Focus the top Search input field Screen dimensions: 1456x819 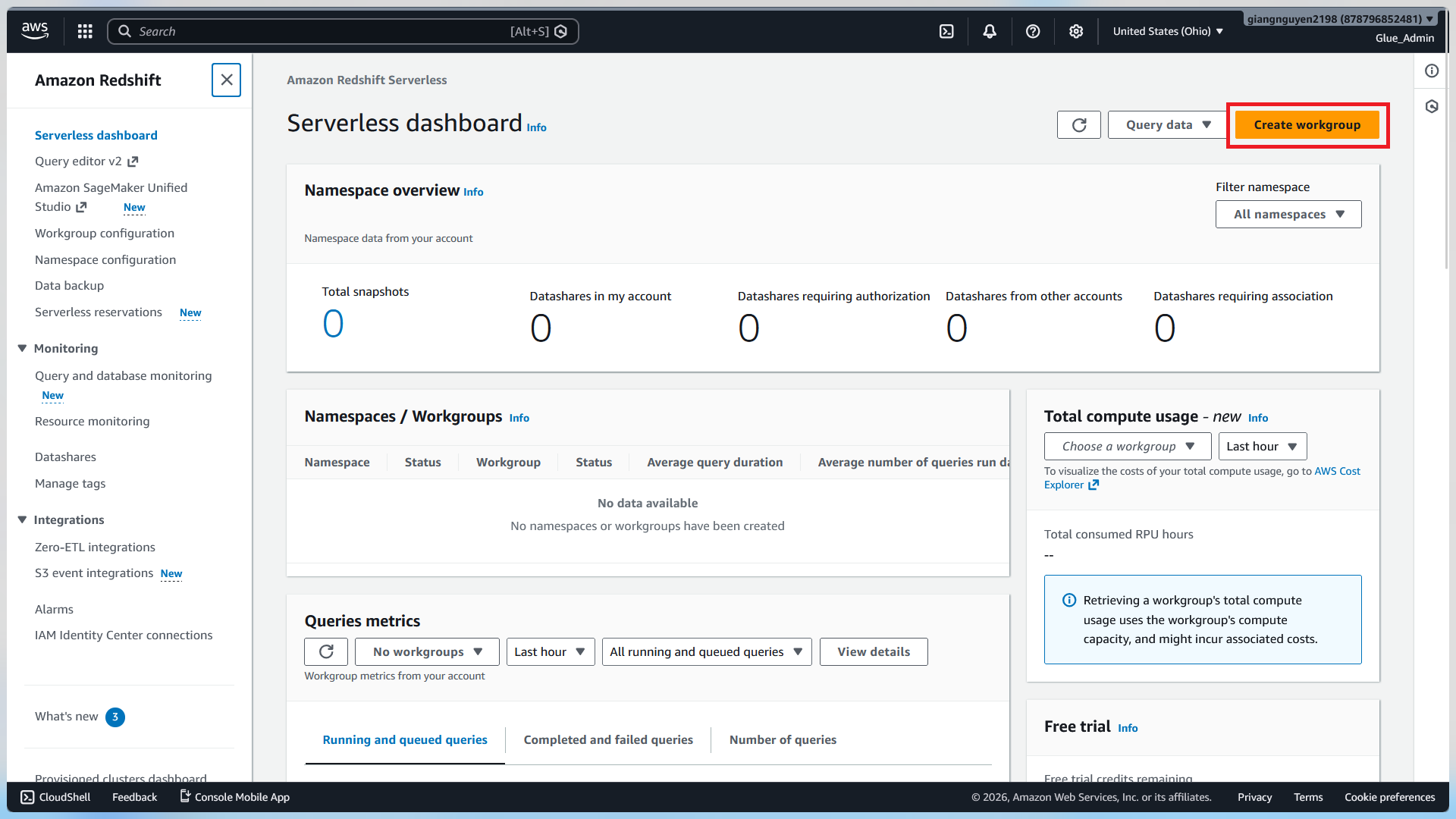pyautogui.click(x=343, y=31)
